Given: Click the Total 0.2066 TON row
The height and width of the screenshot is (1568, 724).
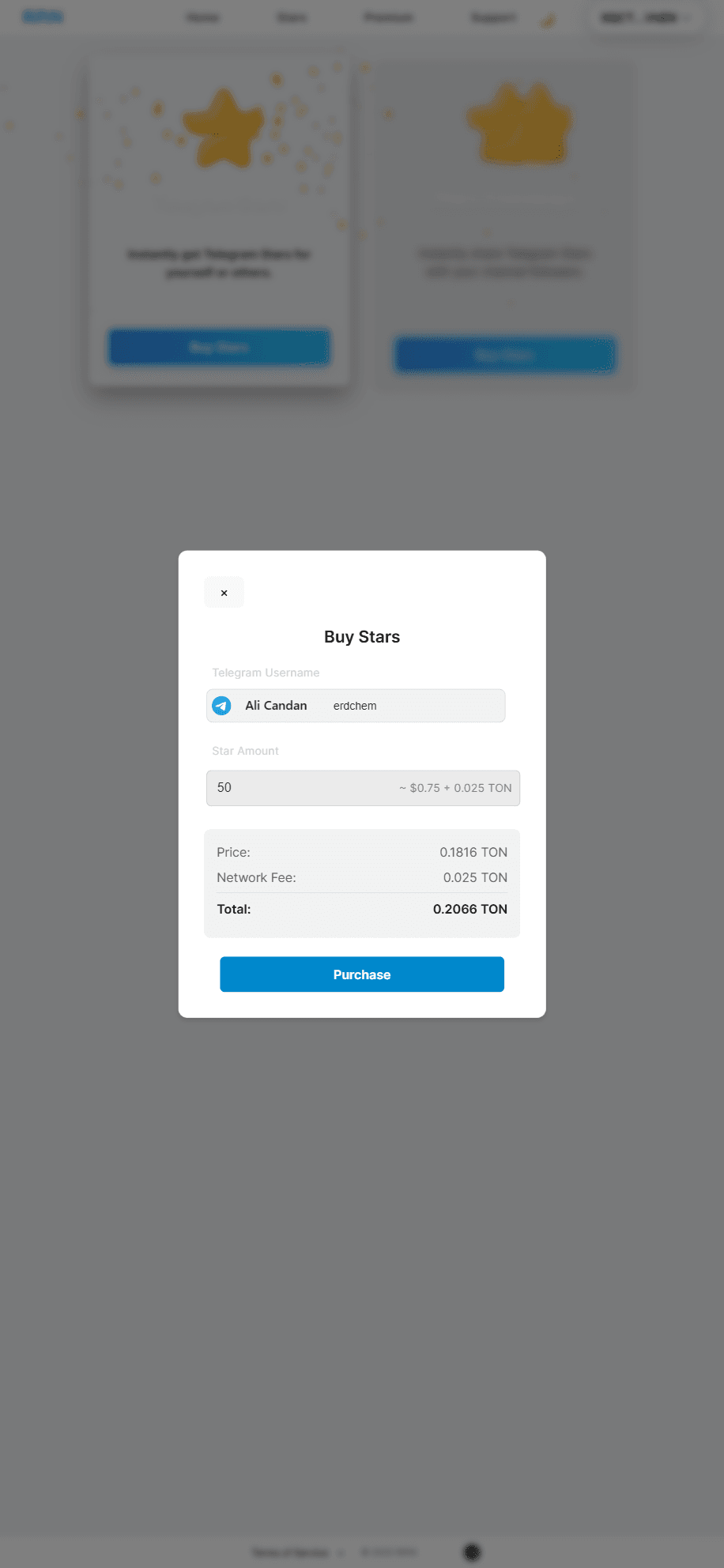Looking at the screenshot, I should [362, 910].
